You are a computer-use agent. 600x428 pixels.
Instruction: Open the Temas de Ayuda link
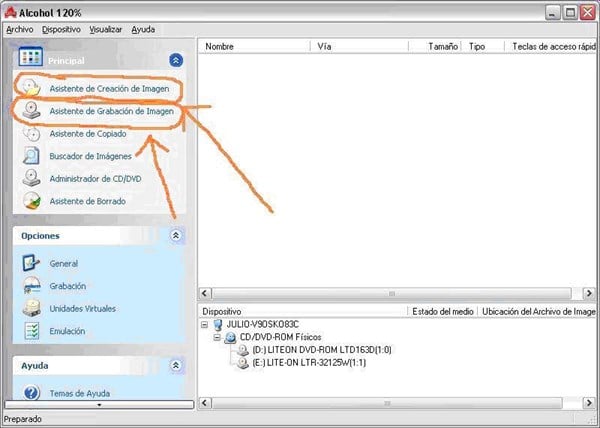[x=80, y=393]
